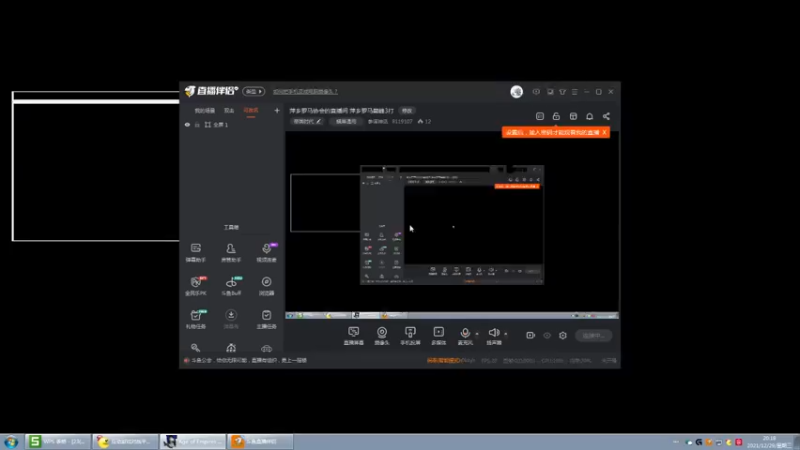Expand speaker options arrow
This screenshot has height=450, width=800.
pyautogui.click(x=506, y=334)
